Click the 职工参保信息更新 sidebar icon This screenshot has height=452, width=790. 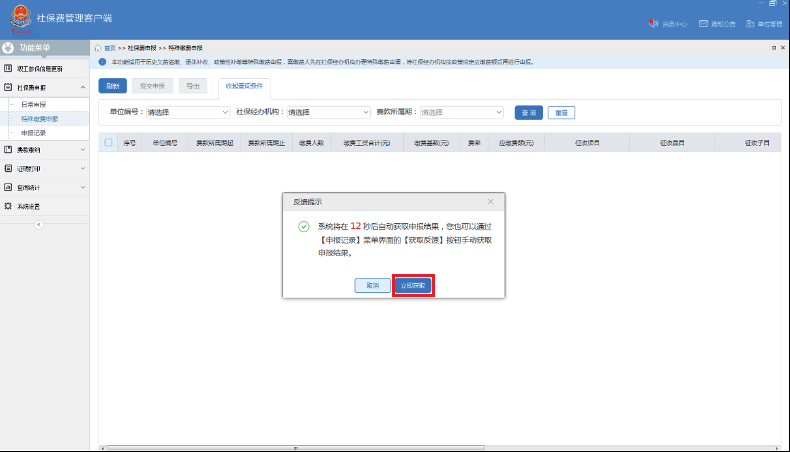[x=8, y=68]
